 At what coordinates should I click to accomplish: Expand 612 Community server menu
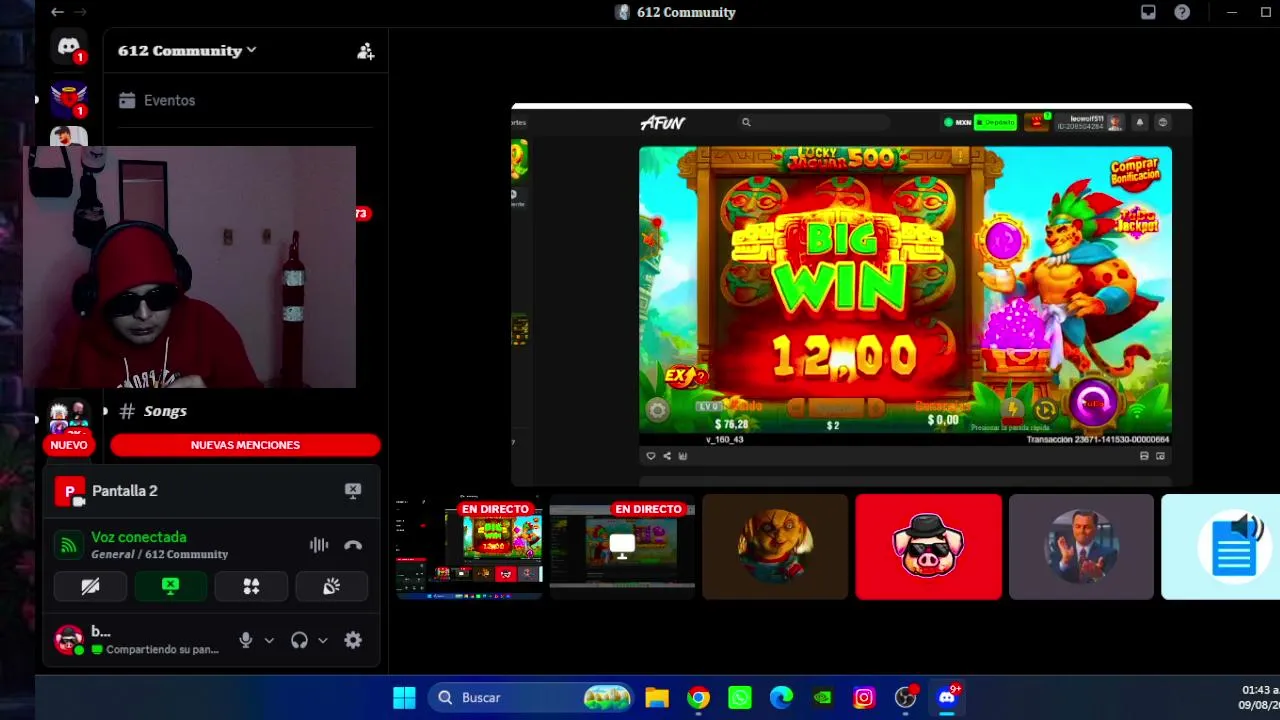coord(187,51)
